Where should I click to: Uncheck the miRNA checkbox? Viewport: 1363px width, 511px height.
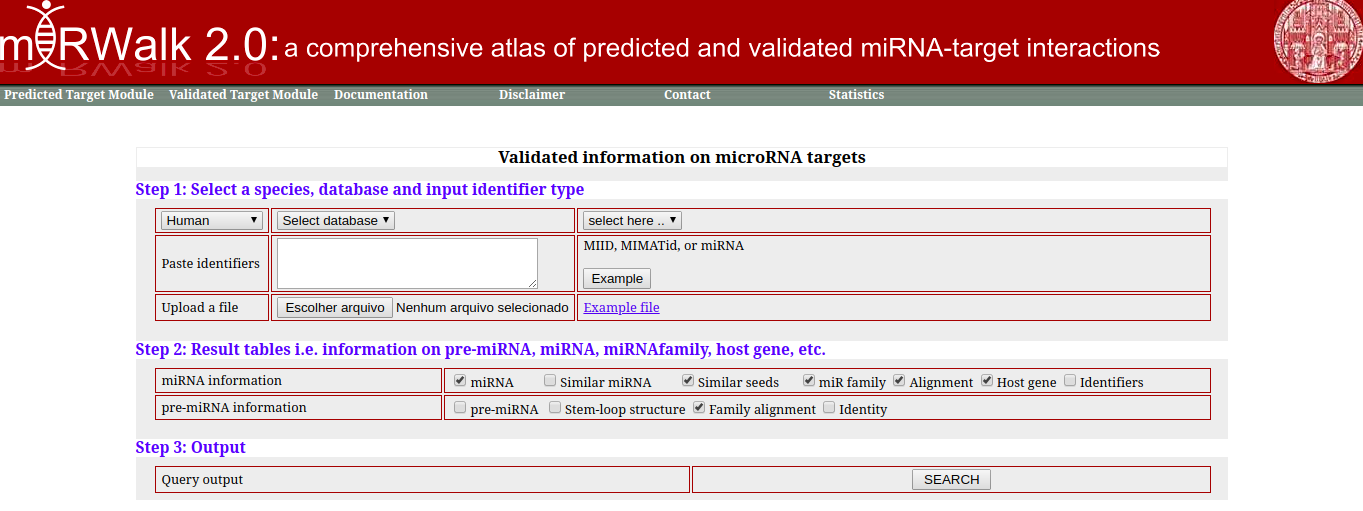click(460, 381)
